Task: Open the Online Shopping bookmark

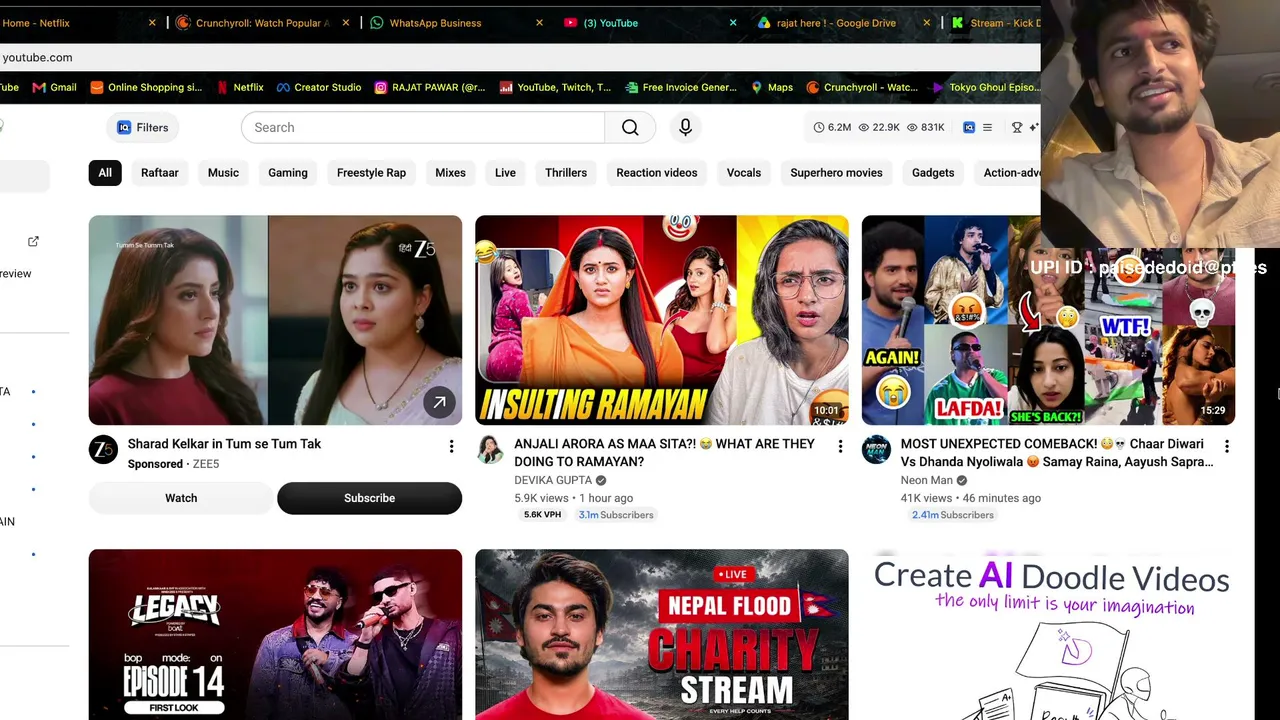Action: click(146, 87)
